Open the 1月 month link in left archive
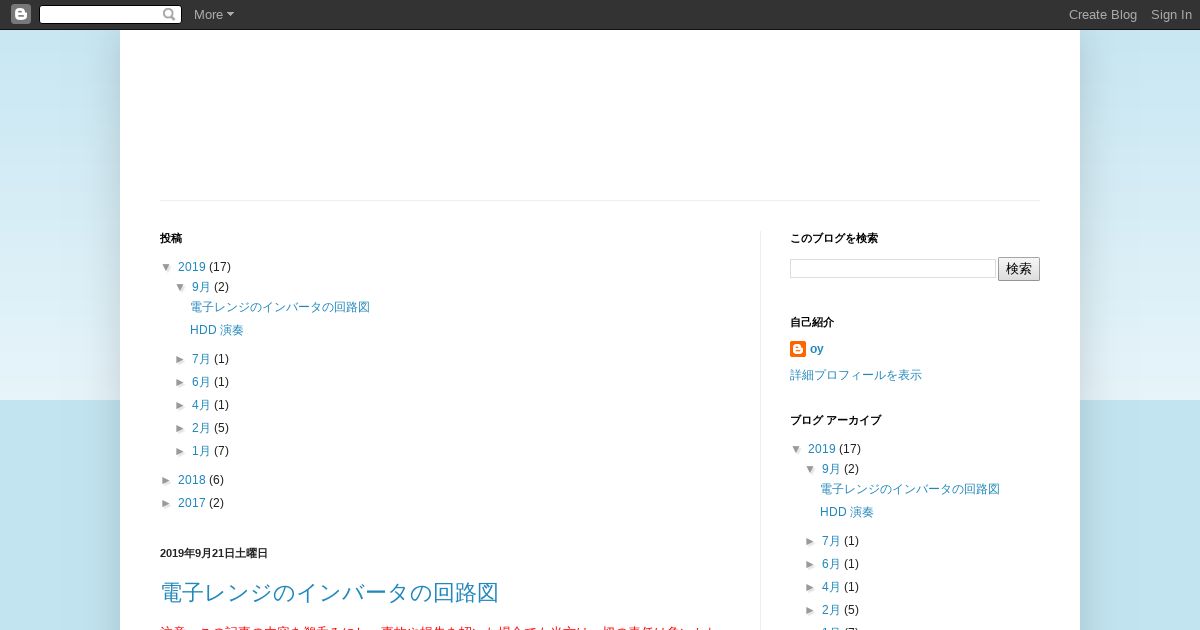The image size is (1200, 630). click(x=201, y=451)
